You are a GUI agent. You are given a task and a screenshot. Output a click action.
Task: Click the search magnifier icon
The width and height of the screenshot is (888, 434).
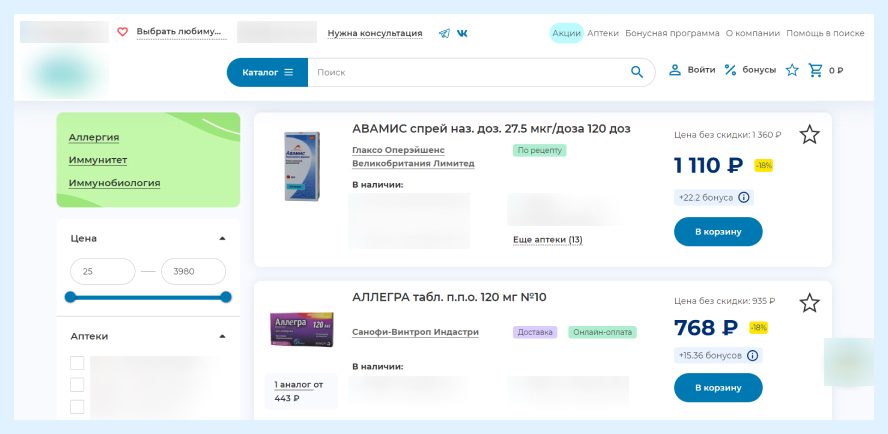(637, 72)
